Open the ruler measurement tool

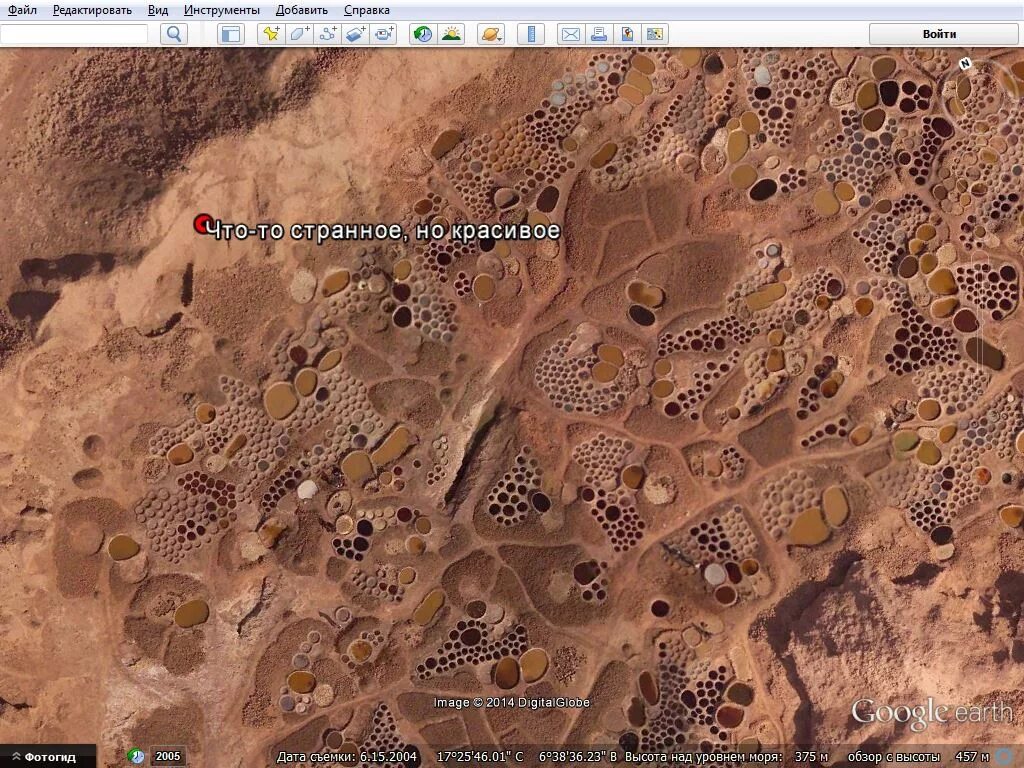pos(530,34)
